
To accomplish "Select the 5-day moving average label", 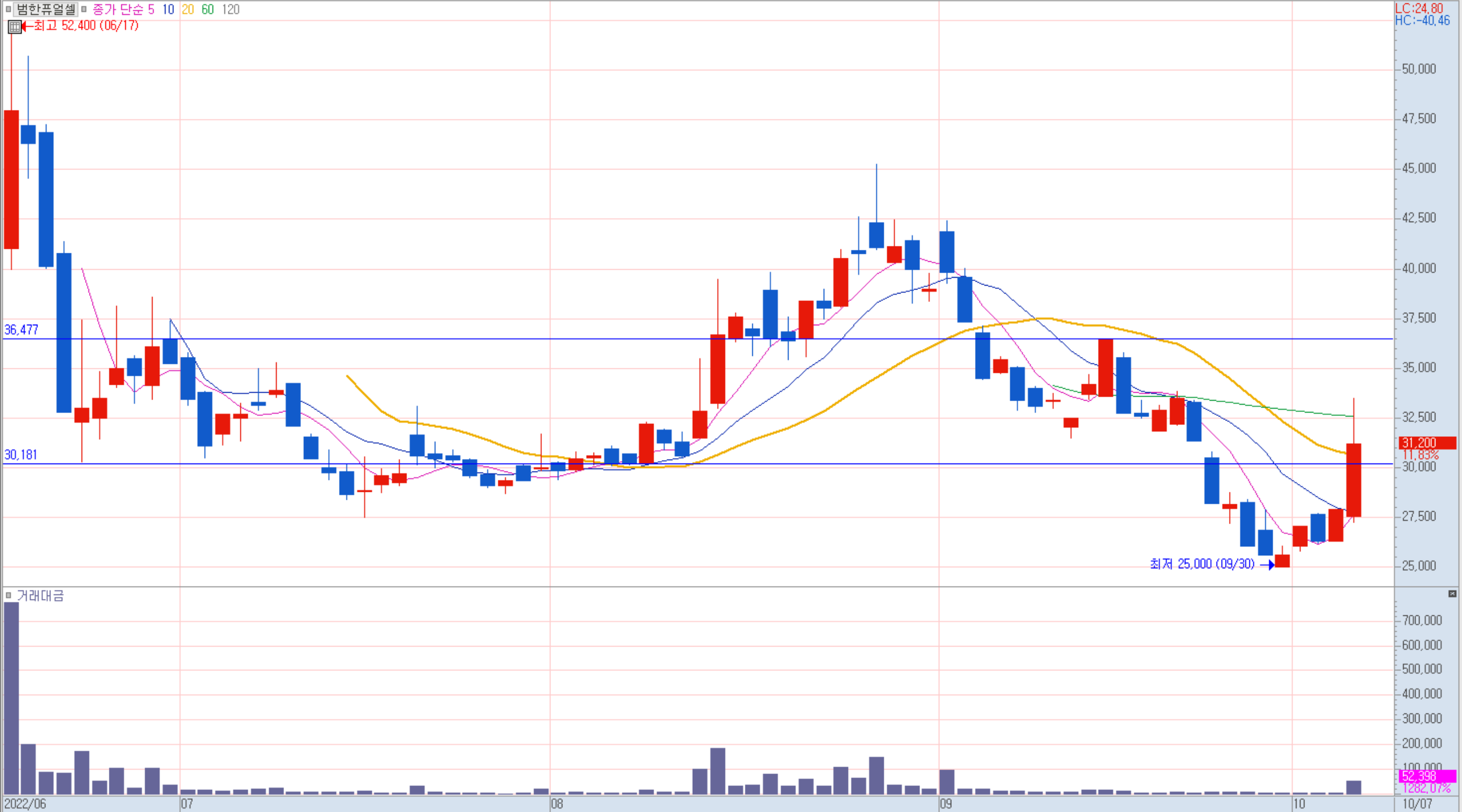I will [x=151, y=9].
